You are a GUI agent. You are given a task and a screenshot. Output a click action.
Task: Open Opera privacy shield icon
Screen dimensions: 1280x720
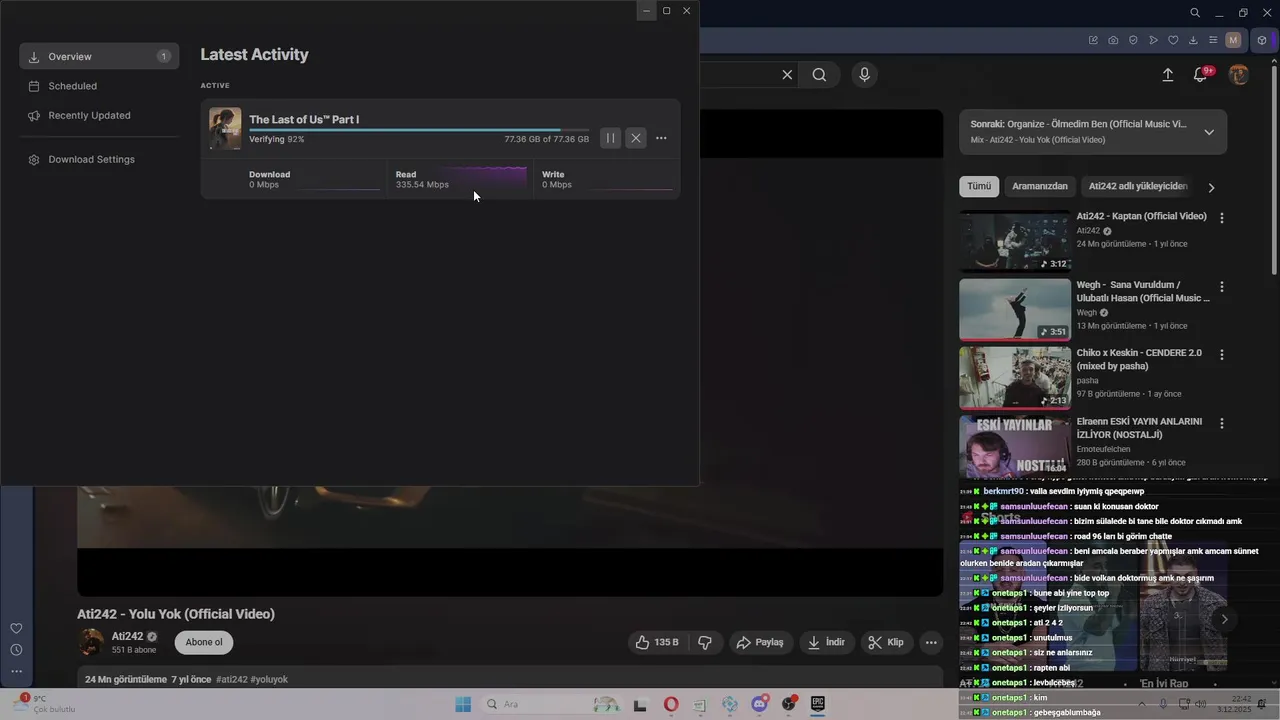(x=1133, y=40)
